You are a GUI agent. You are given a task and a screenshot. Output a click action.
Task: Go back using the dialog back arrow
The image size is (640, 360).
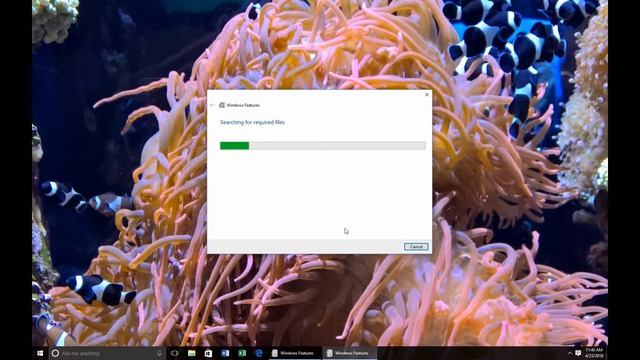(x=212, y=105)
